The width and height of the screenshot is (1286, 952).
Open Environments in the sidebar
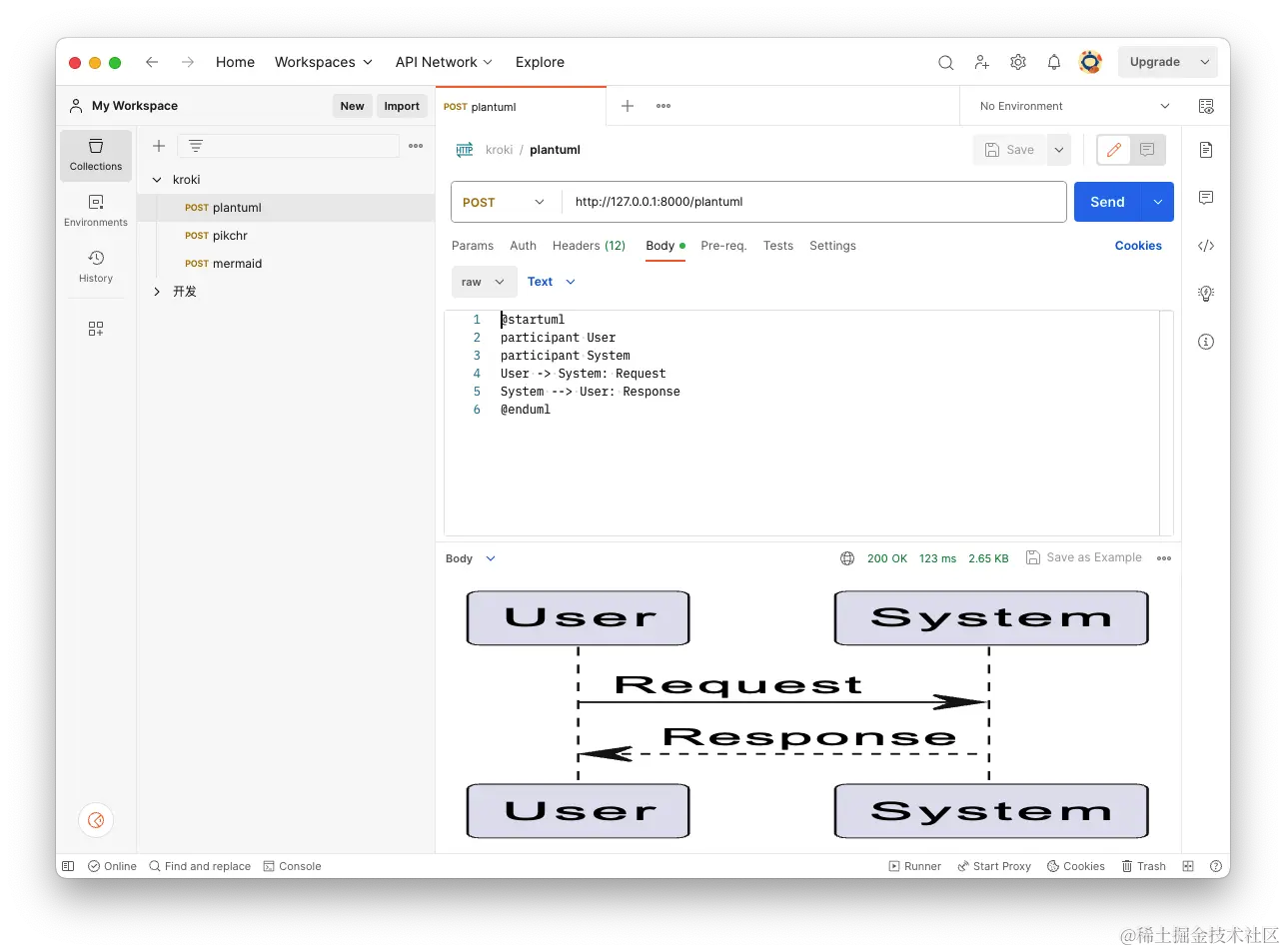96,211
